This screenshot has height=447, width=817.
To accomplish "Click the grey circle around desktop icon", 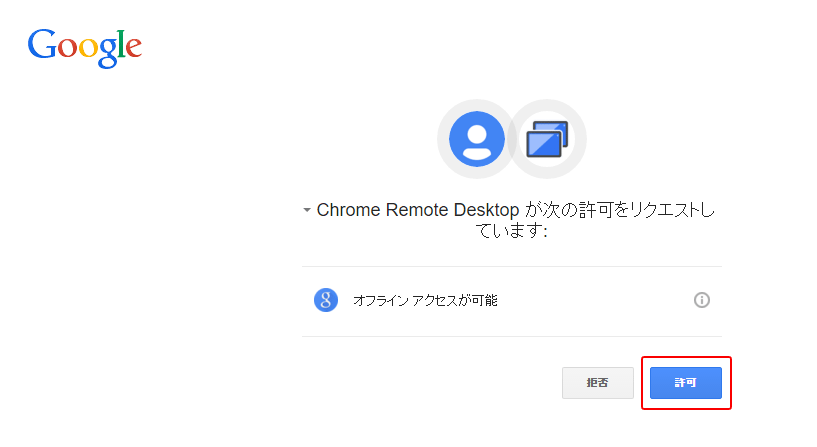I will pyautogui.click(x=547, y=139).
